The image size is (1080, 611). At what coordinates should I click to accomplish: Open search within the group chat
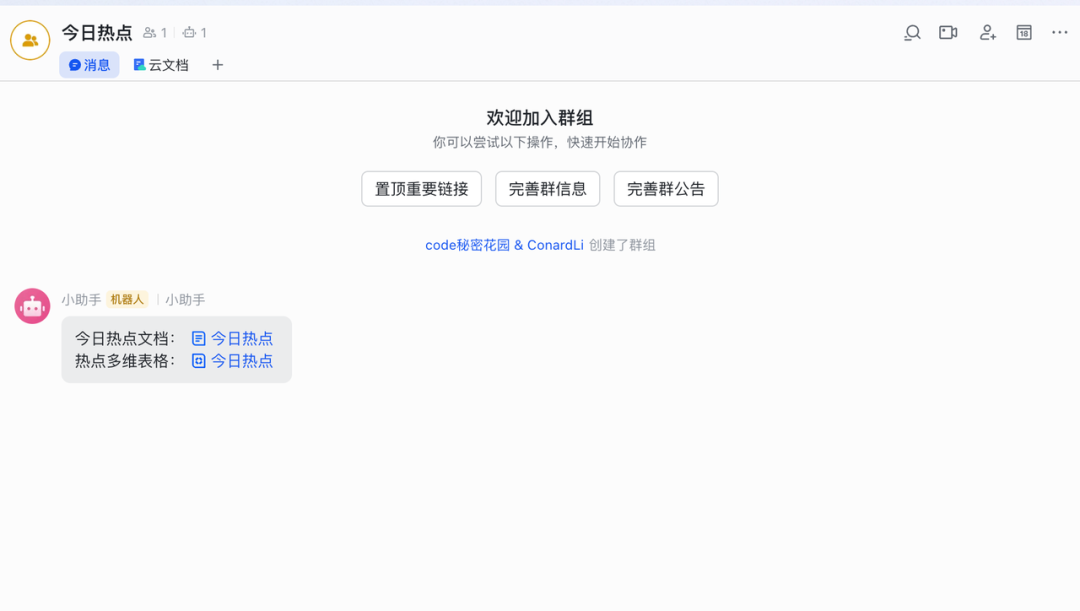pyautogui.click(x=911, y=32)
